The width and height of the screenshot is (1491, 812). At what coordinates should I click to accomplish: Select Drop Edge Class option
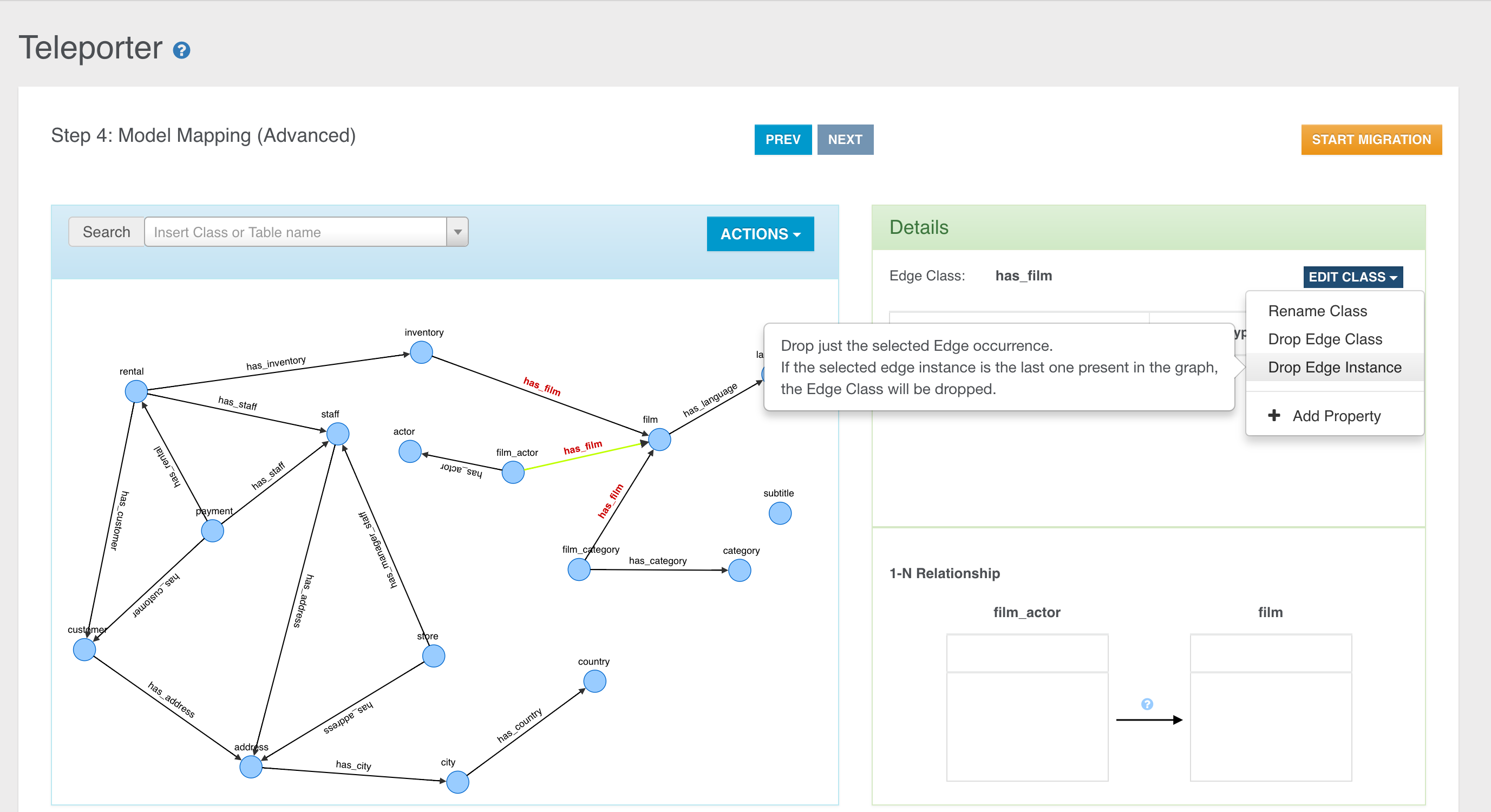pyautogui.click(x=1324, y=339)
